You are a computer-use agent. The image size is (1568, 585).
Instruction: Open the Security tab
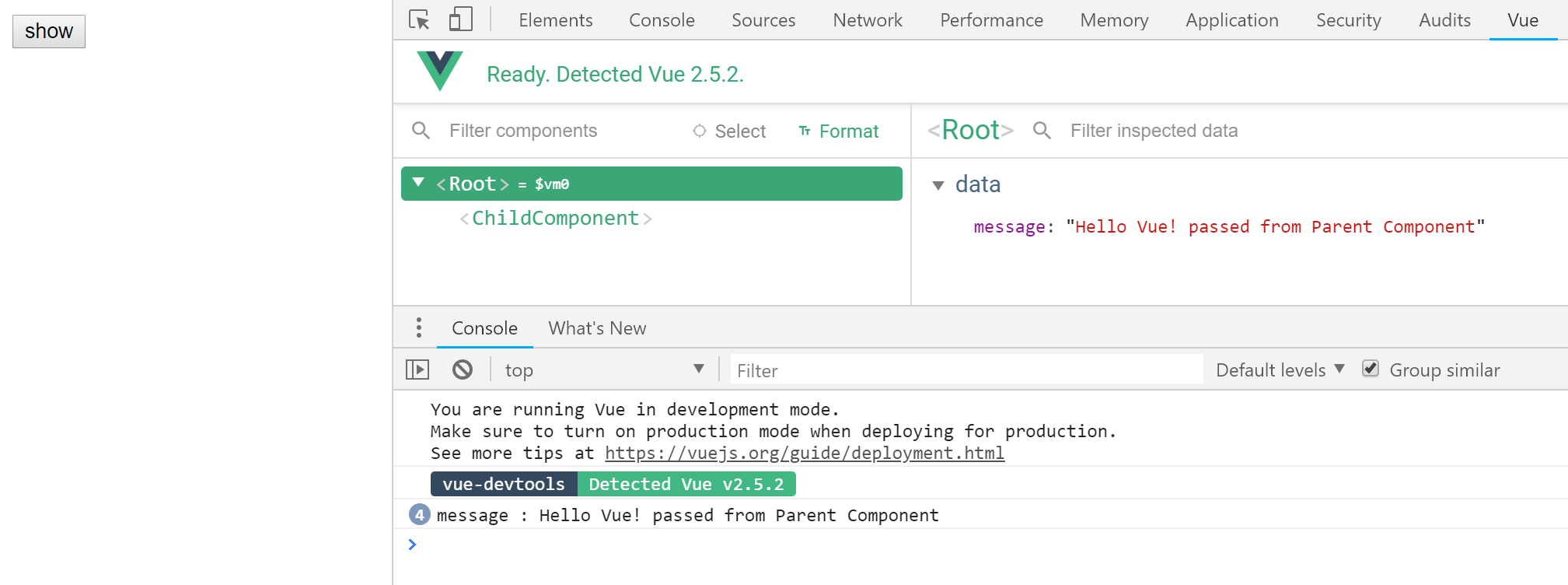pyautogui.click(x=1348, y=20)
